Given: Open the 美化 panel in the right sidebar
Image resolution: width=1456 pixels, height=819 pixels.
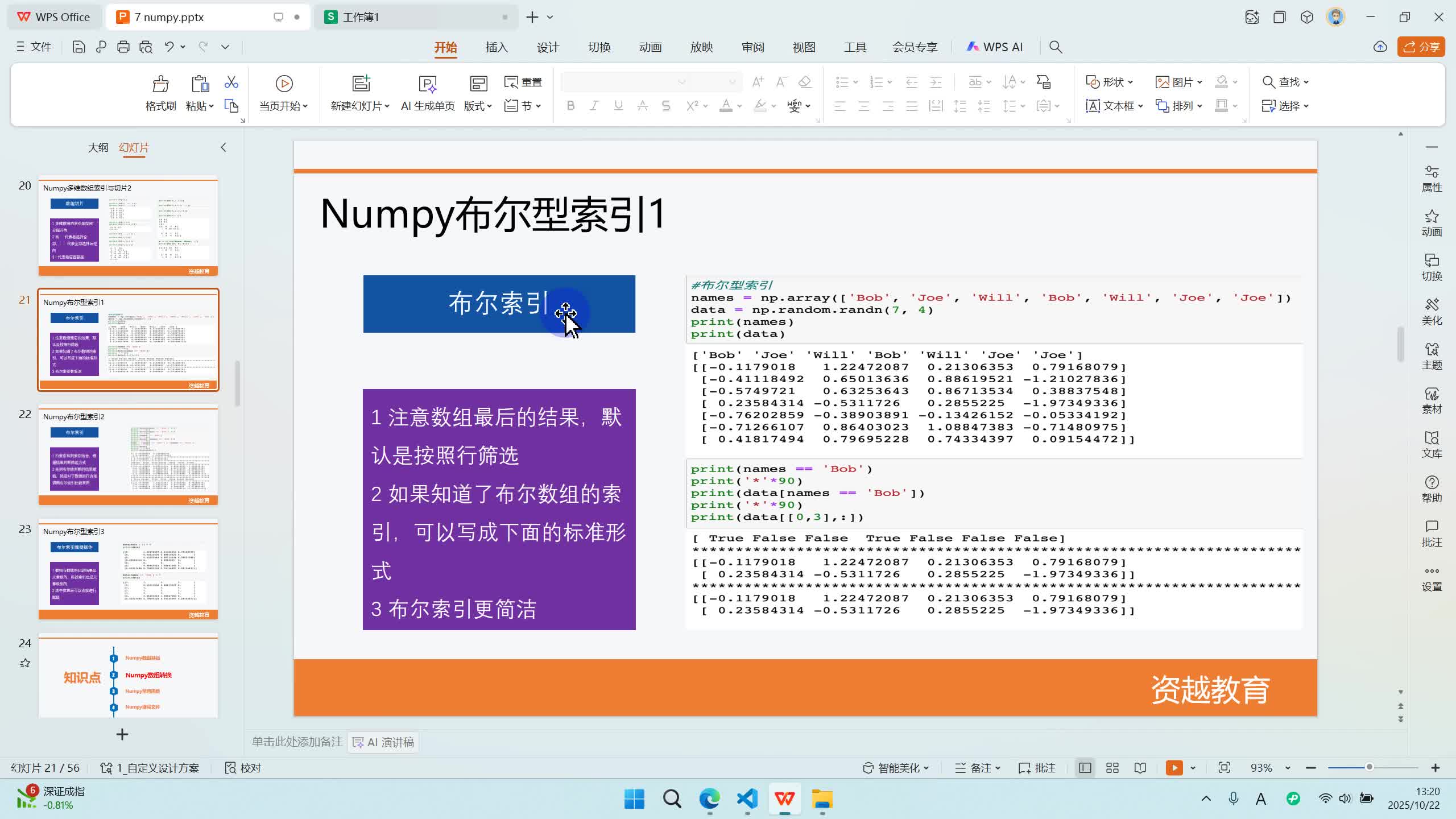Looking at the screenshot, I should [x=1431, y=312].
